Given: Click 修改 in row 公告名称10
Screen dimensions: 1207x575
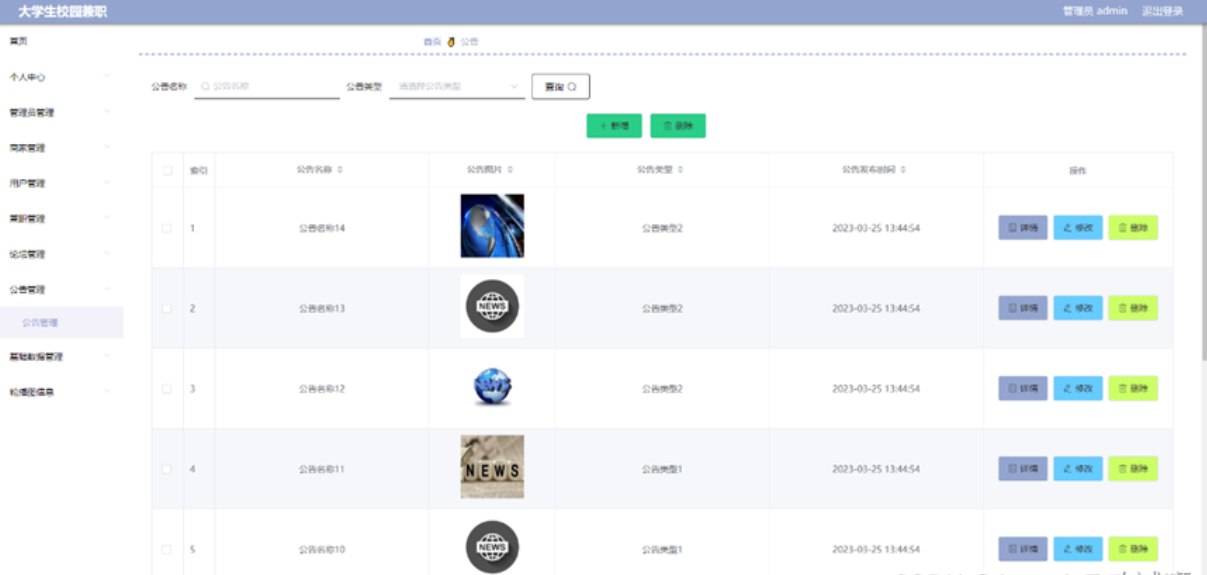Looking at the screenshot, I should (1078, 549).
